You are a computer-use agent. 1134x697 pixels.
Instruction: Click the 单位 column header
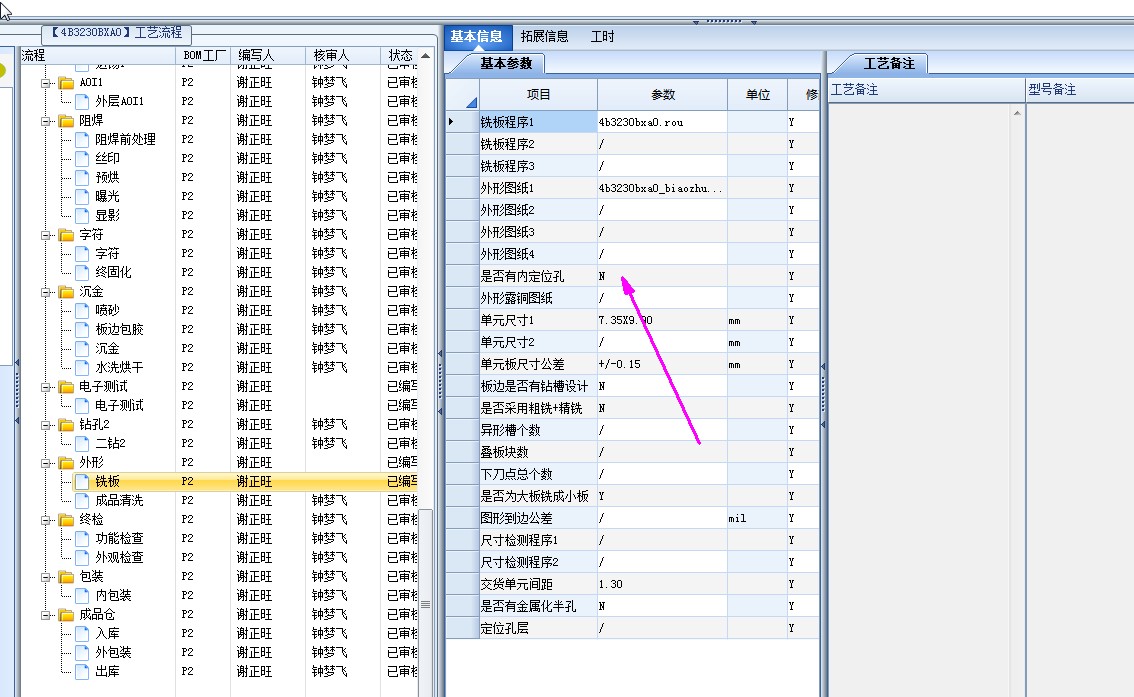point(757,95)
